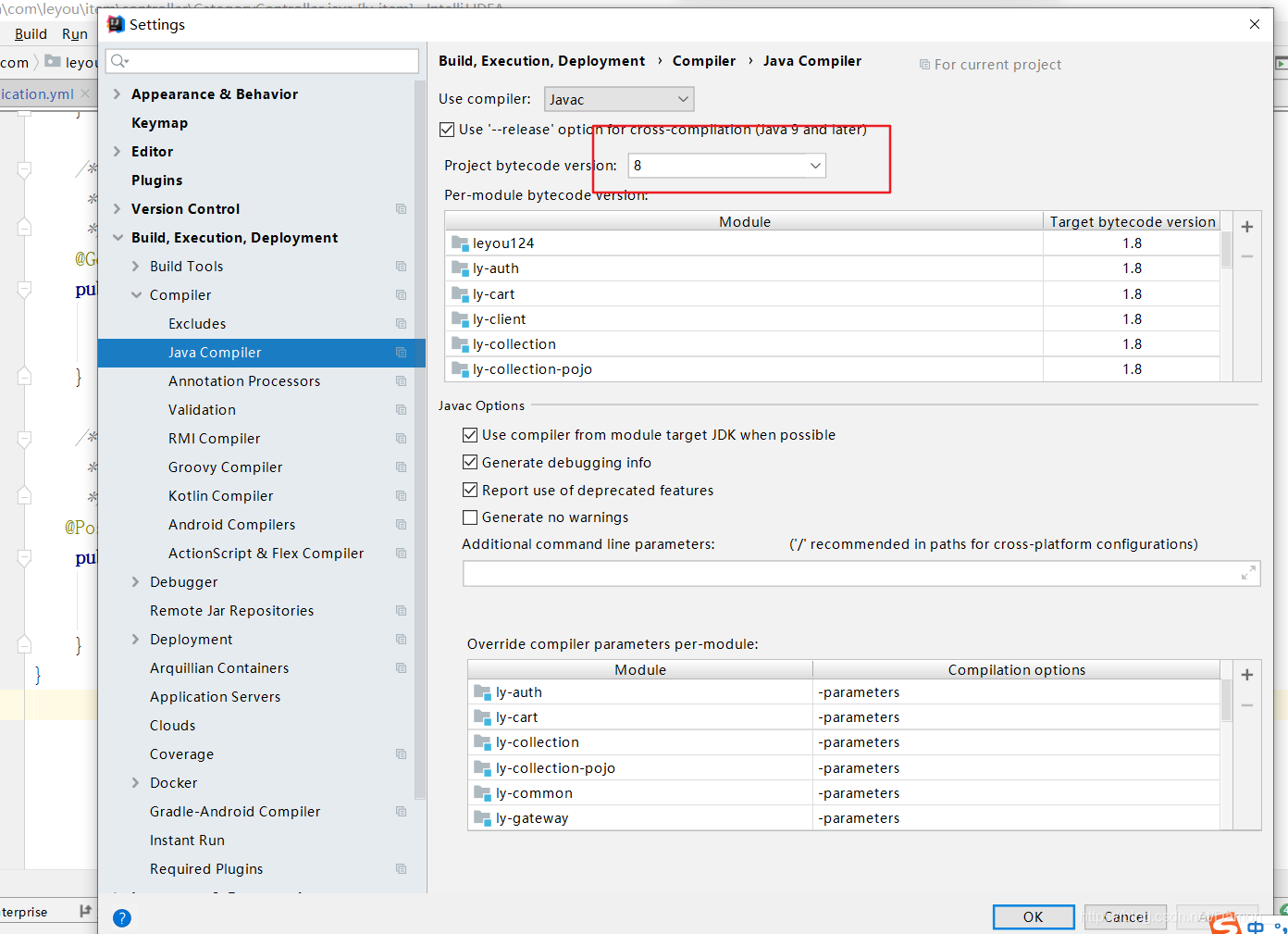Click Compiler in the breadcrumb path
The width and height of the screenshot is (1288, 934).
[x=704, y=61]
